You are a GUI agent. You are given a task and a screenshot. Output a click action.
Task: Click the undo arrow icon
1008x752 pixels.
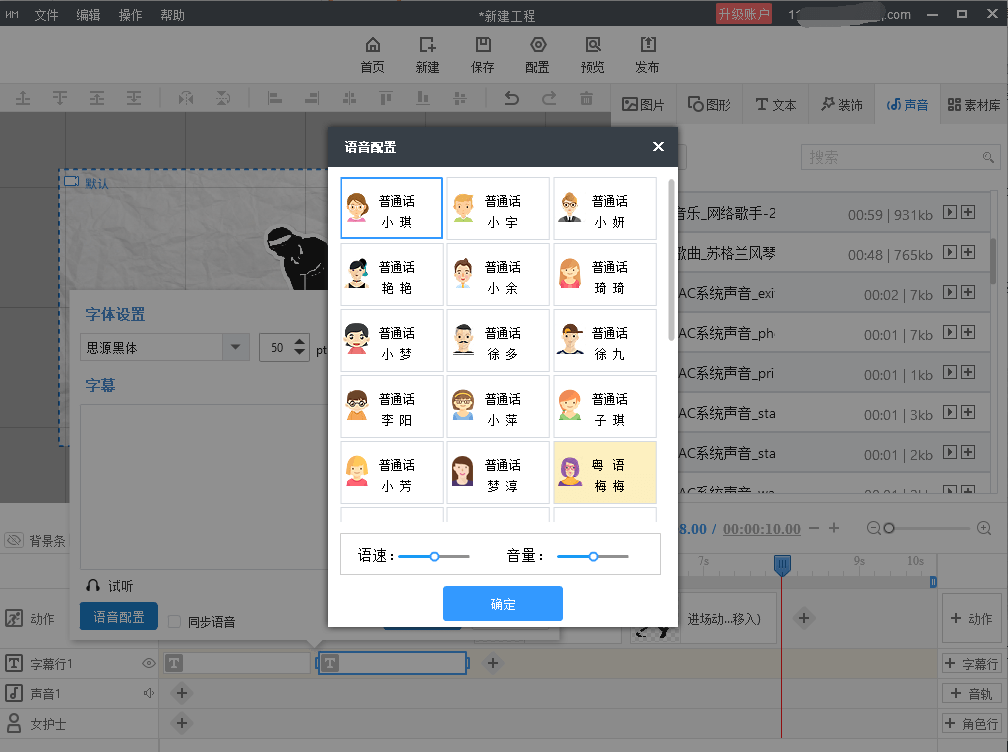click(x=512, y=98)
